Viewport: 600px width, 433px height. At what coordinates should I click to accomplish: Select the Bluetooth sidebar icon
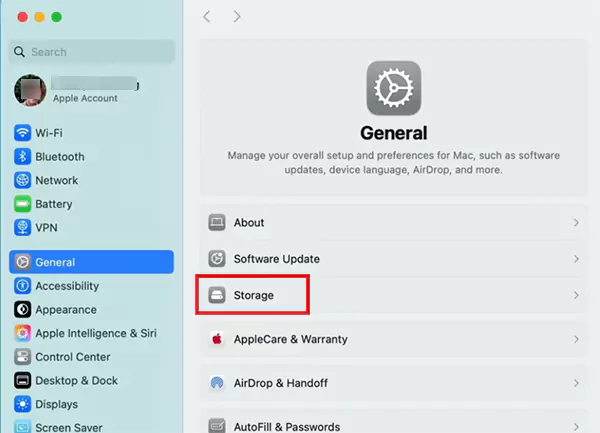point(22,157)
